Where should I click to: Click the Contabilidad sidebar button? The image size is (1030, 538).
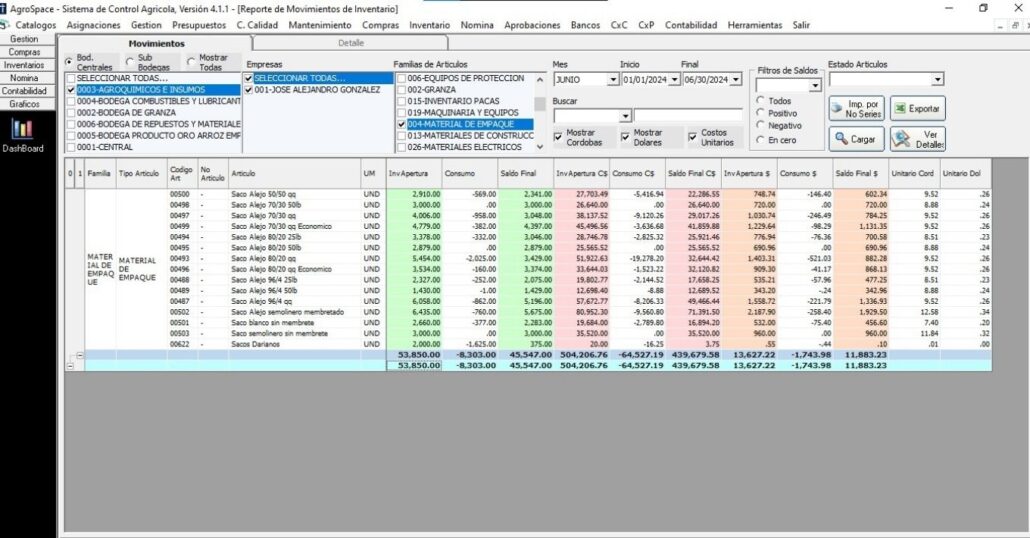25,91
